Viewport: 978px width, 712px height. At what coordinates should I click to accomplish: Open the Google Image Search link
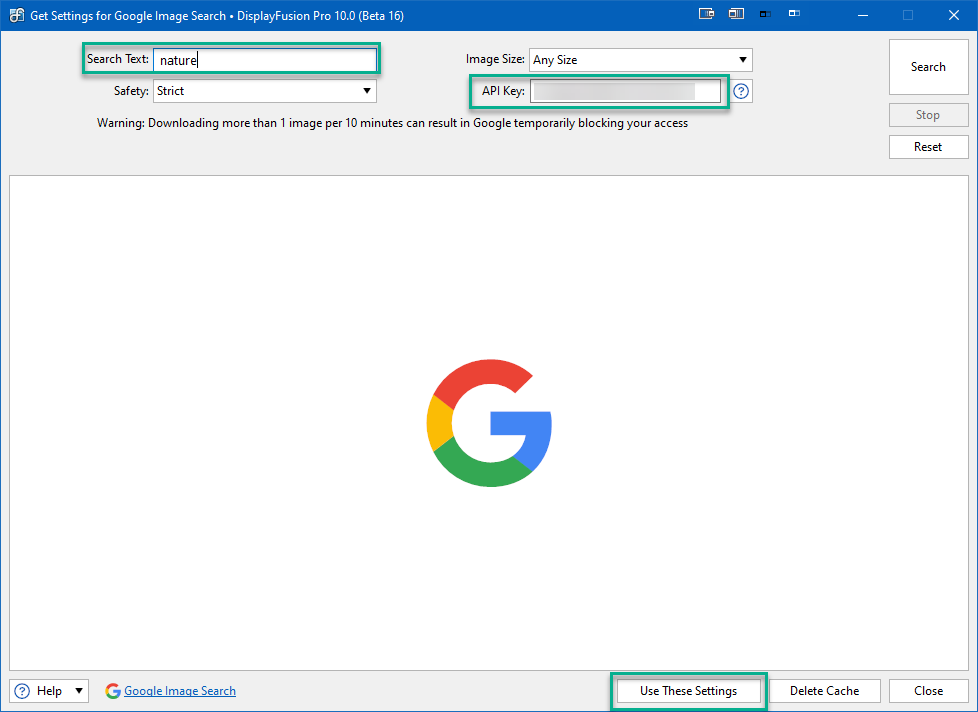pos(180,691)
